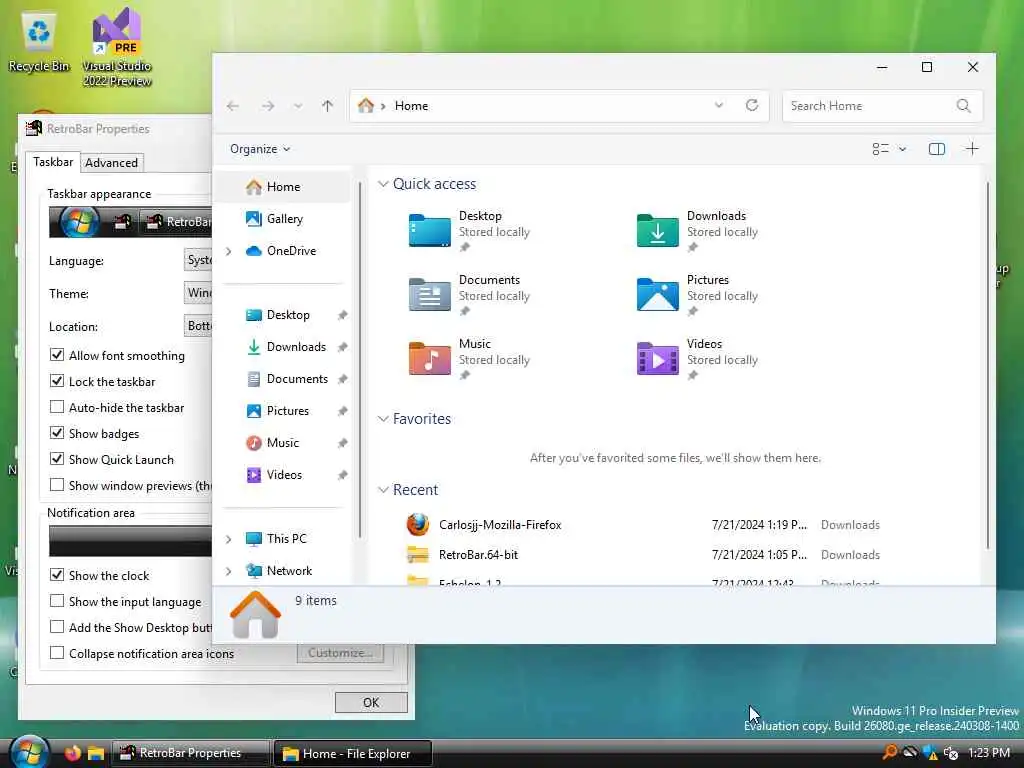This screenshot has width=1024, height=768.
Task: Click the orange search tray icon
Action: pyautogui.click(x=889, y=752)
